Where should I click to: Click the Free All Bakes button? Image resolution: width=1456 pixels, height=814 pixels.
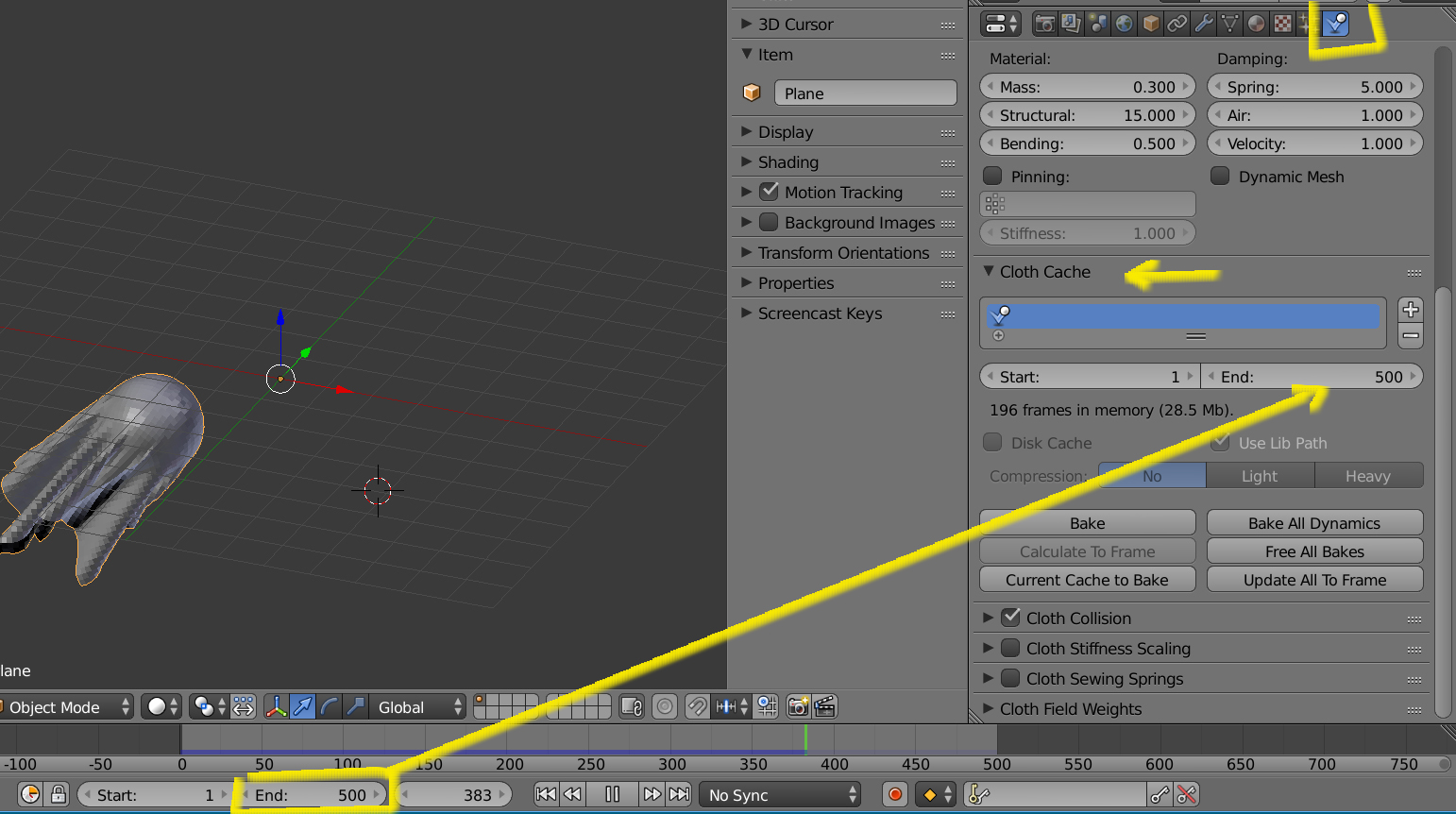click(x=1313, y=551)
